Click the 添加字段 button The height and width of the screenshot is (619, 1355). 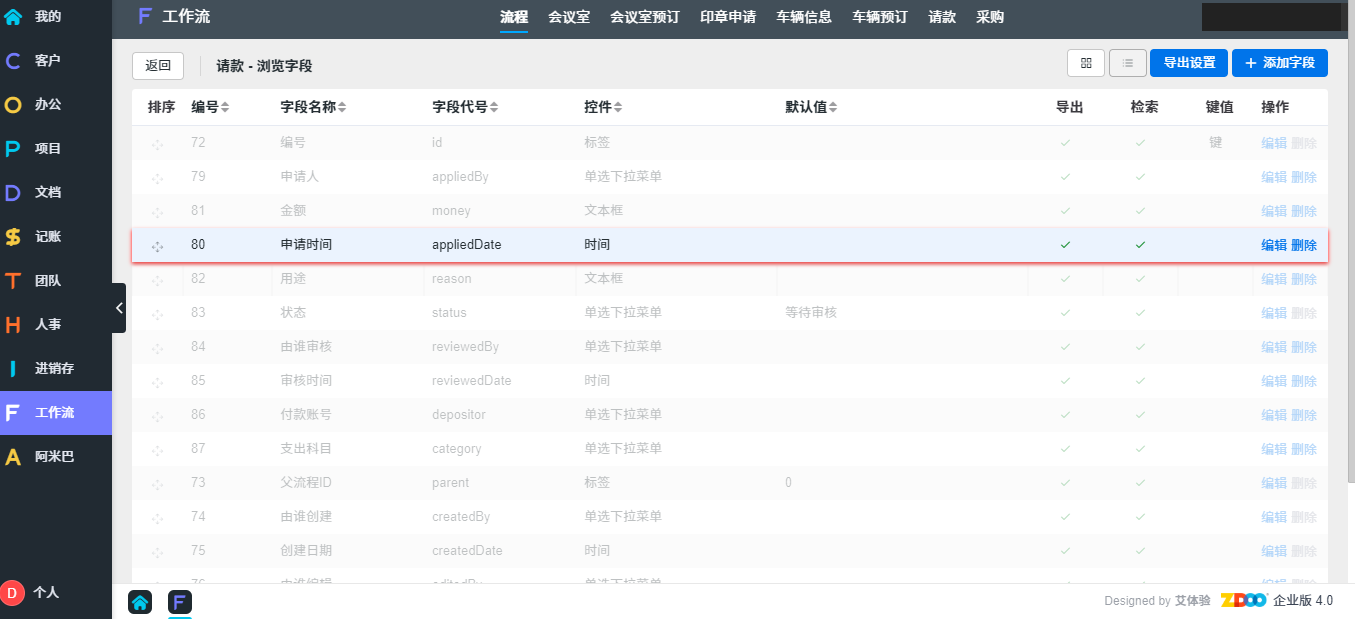[1280, 63]
